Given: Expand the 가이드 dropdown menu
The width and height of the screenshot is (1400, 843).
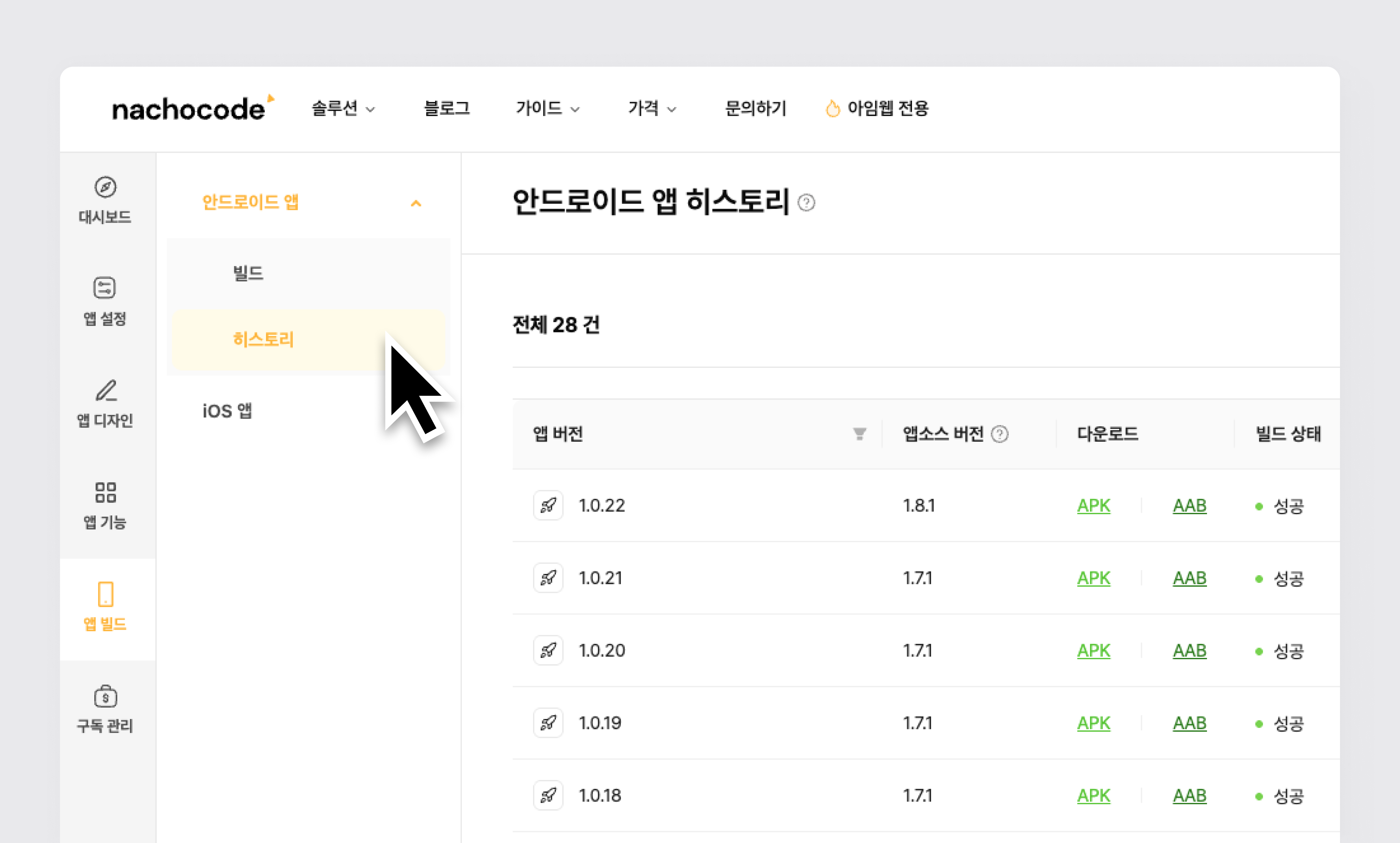Looking at the screenshot, I should point(547,108).
